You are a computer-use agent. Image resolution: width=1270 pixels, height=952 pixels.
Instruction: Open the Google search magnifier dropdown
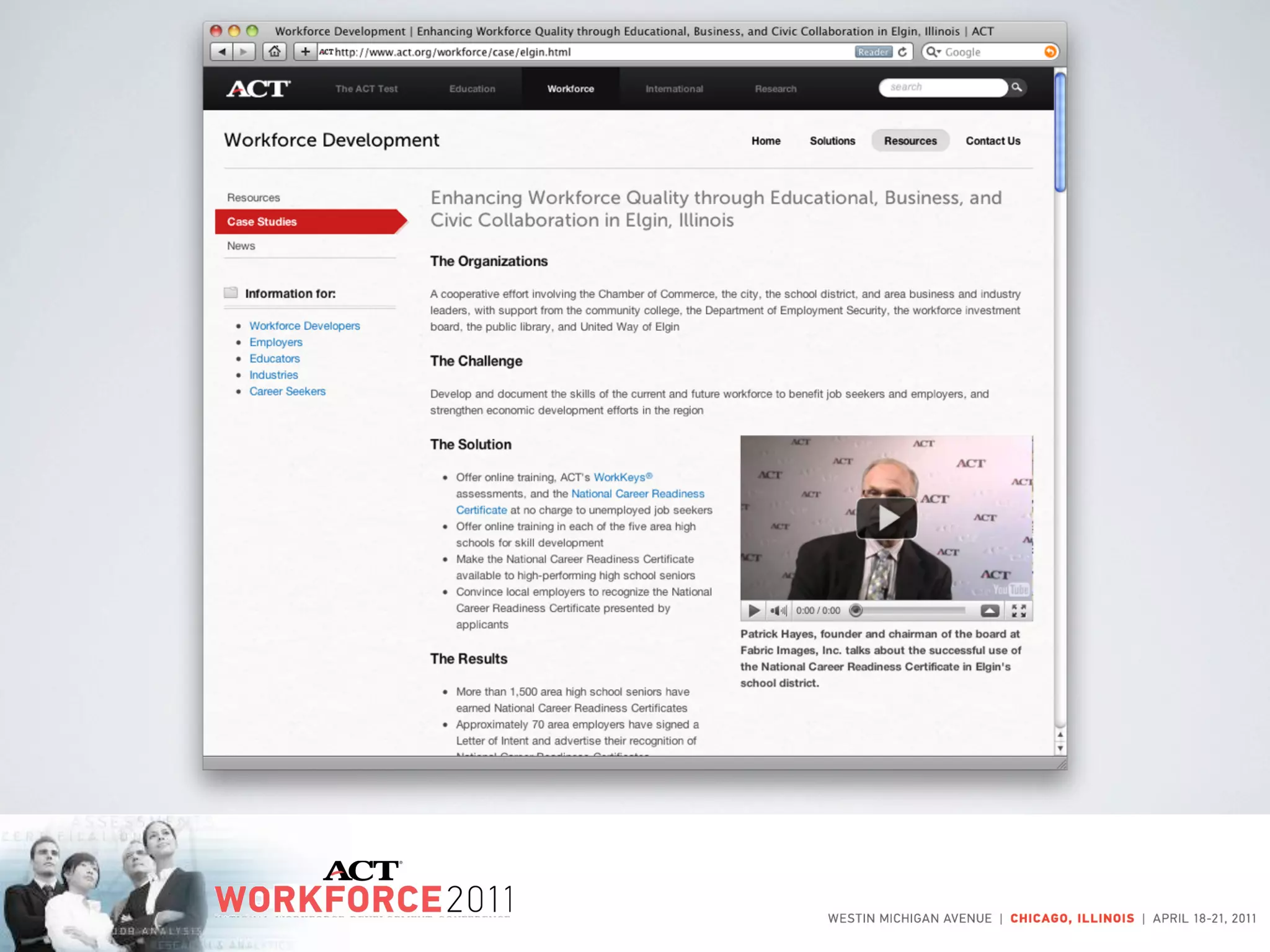click(934, 52)
